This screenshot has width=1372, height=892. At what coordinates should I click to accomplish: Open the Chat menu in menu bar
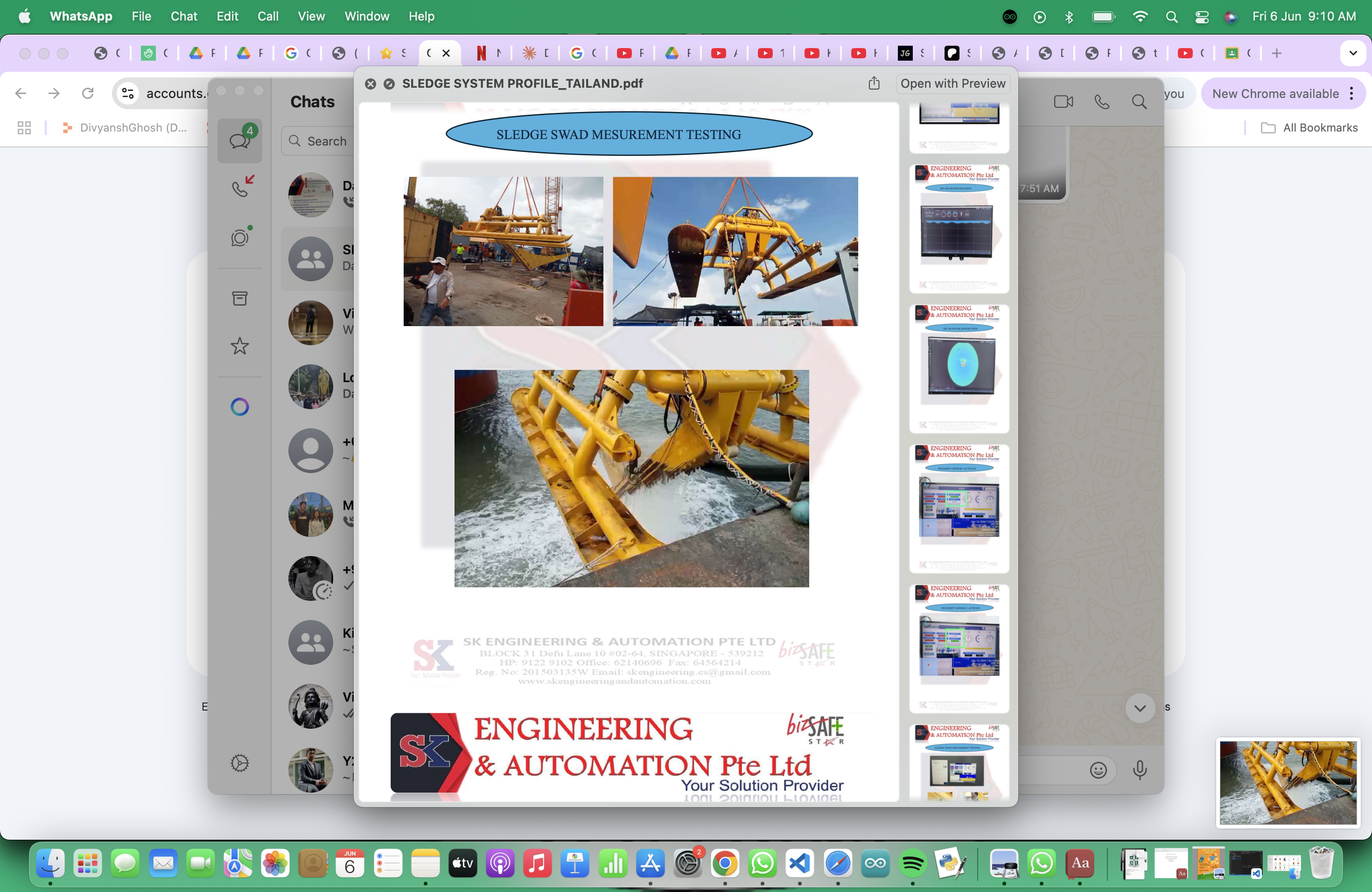pyautogui.click(x=183, y=16)
